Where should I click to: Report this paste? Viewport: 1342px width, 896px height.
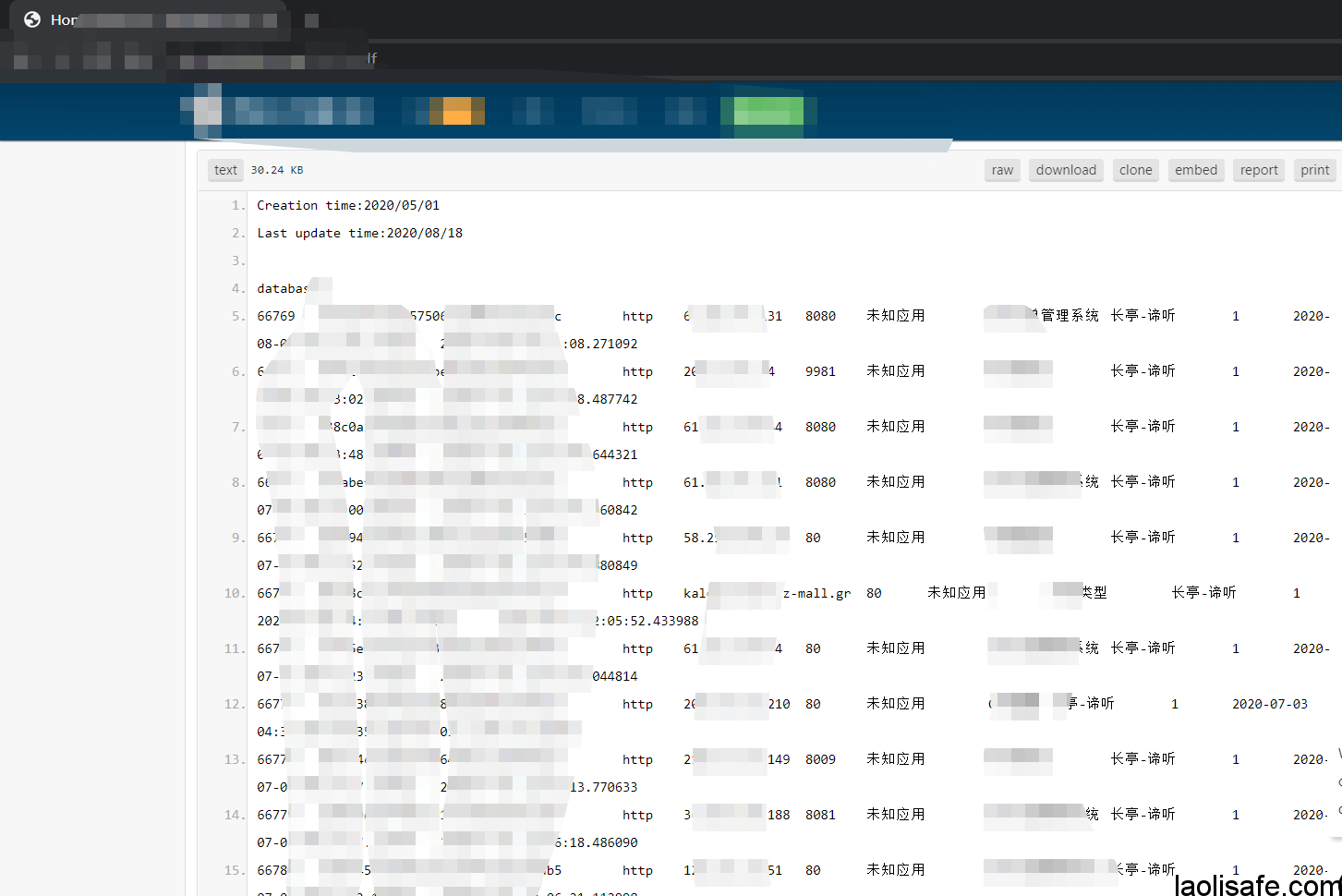[x=1258, y=170]
